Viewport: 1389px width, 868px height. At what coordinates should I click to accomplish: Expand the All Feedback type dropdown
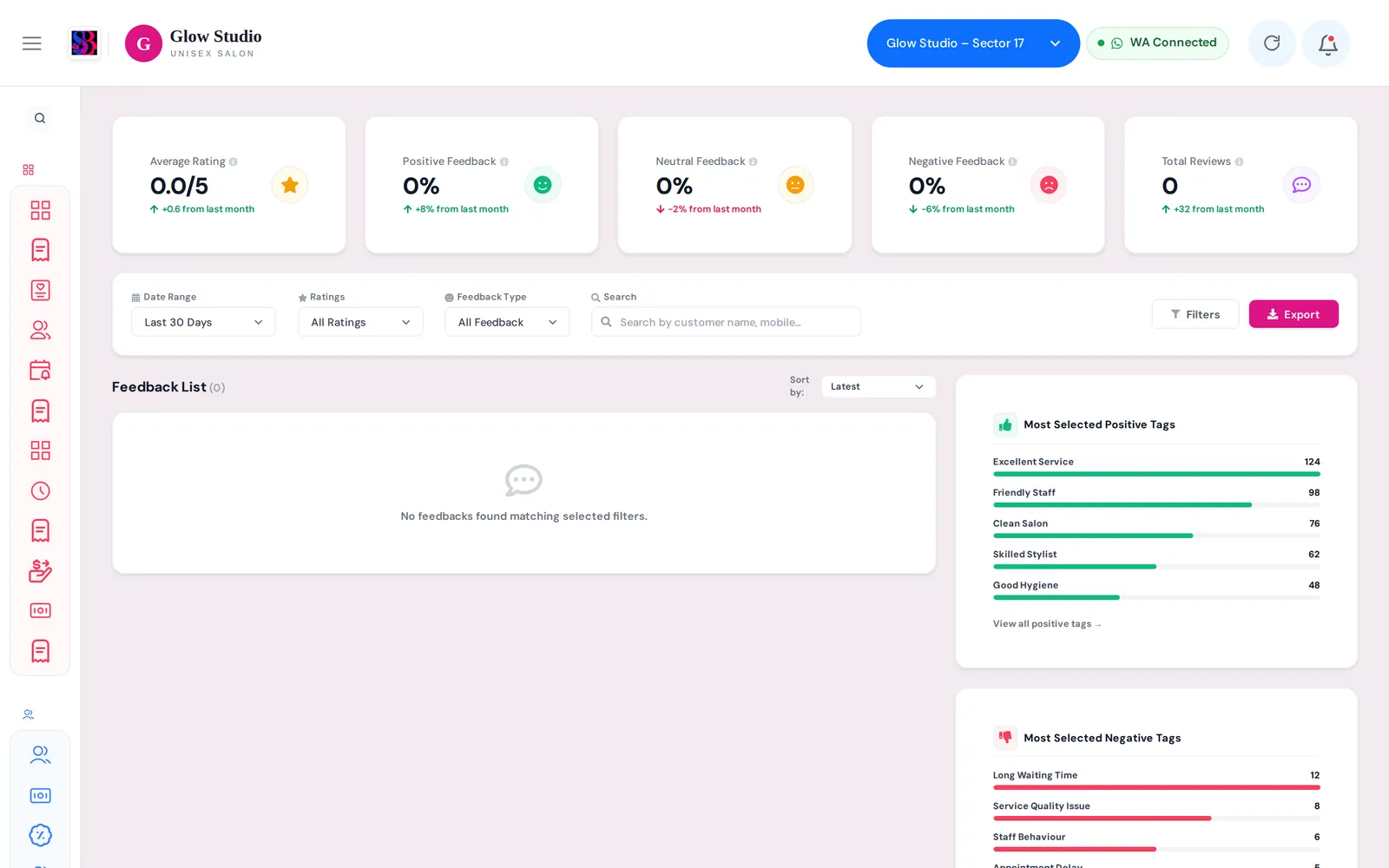click(507, 322)
